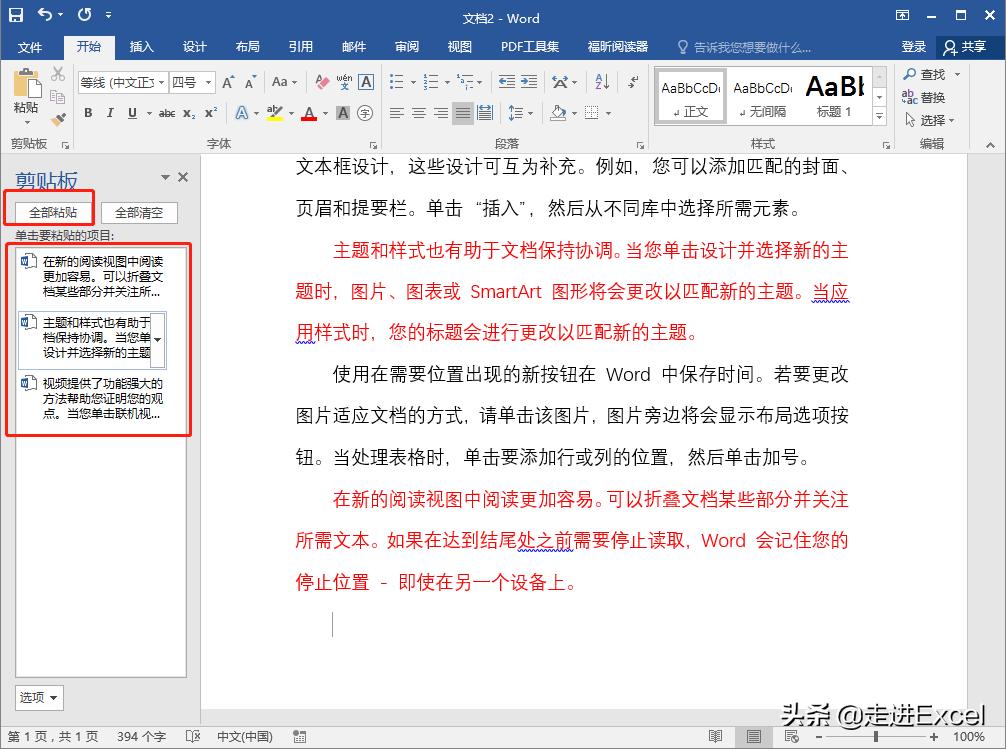Apply Underline to the text

pyautogui.click(x=131, y=112)
